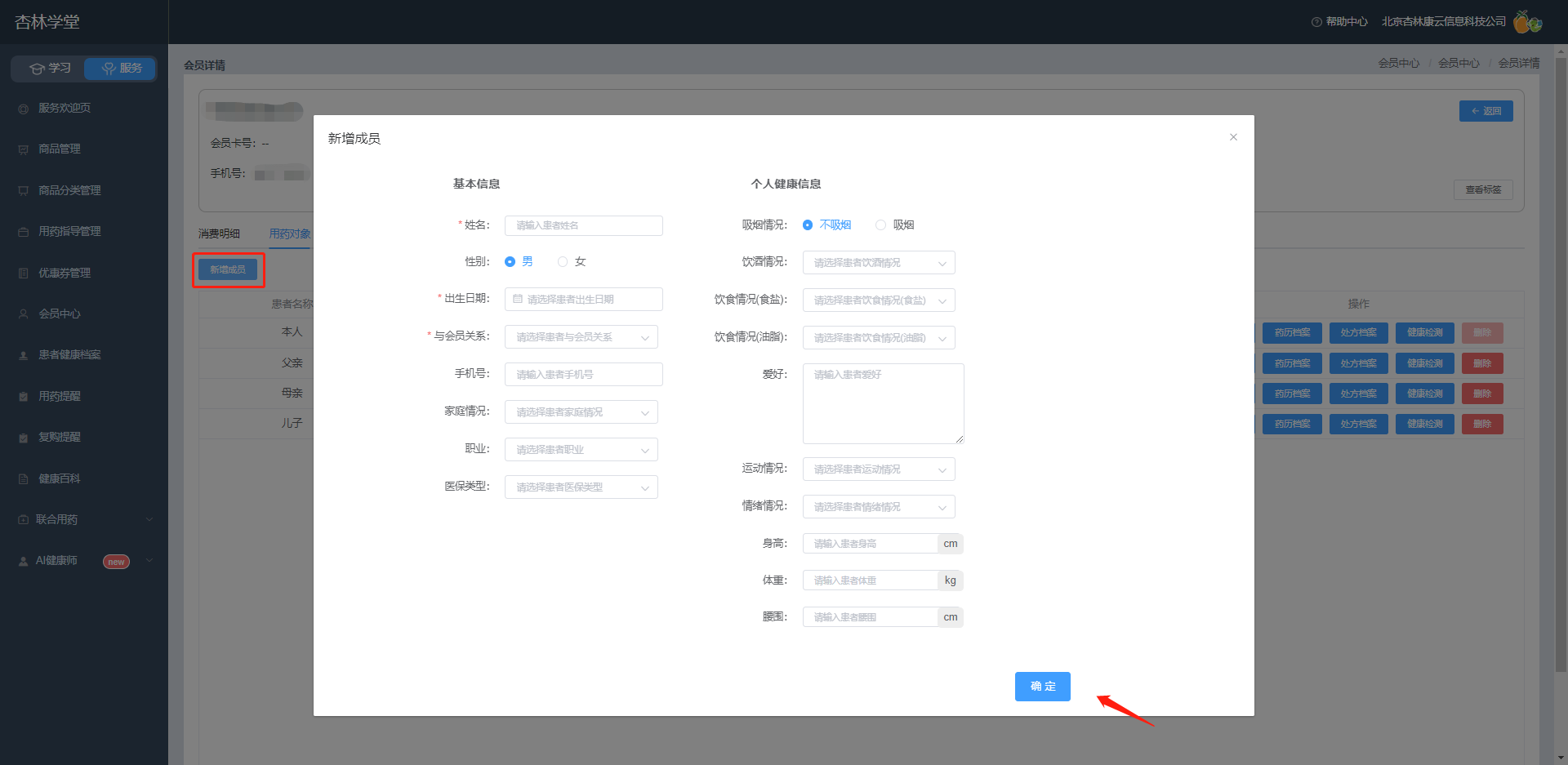Click the AI健康师 sidebar icon

click(x=24, y=561)
